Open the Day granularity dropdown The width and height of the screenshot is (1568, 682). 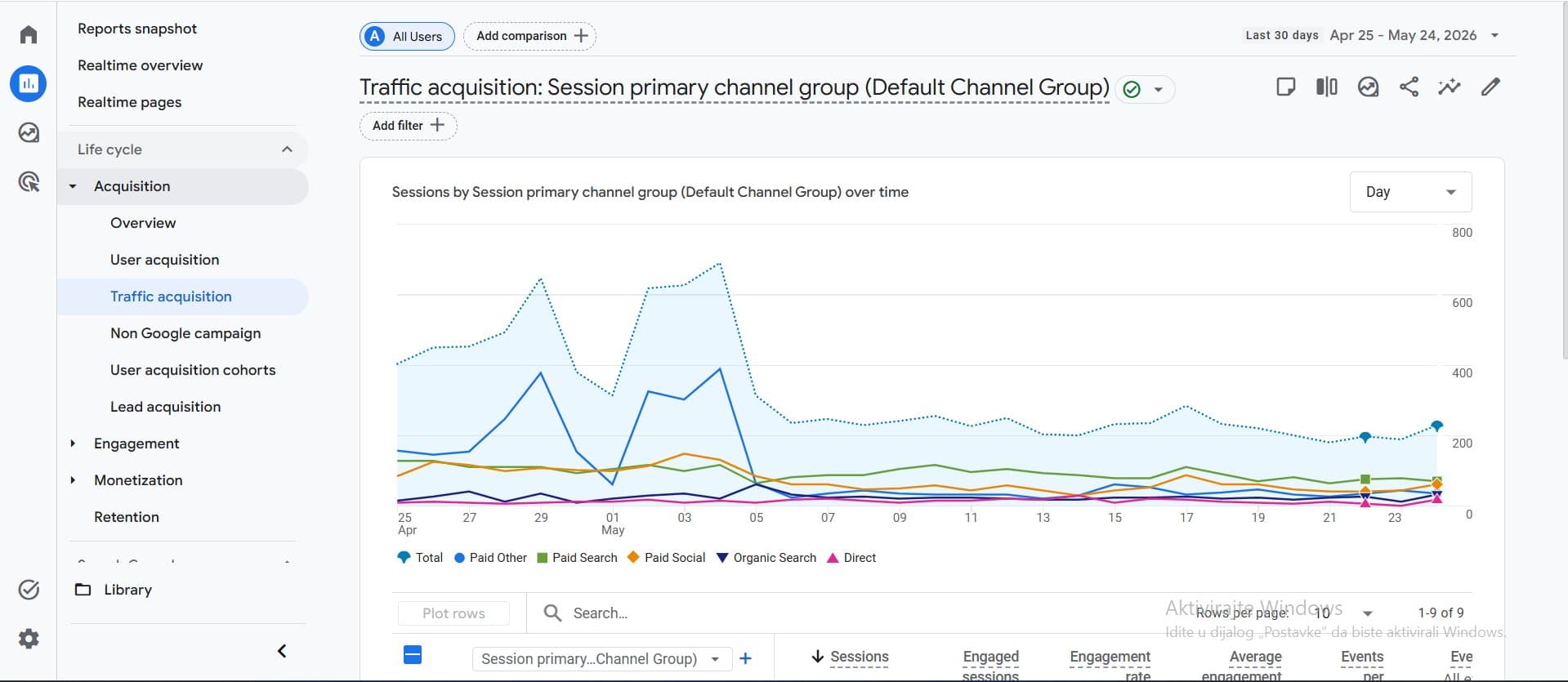(x=1410, y=192)
